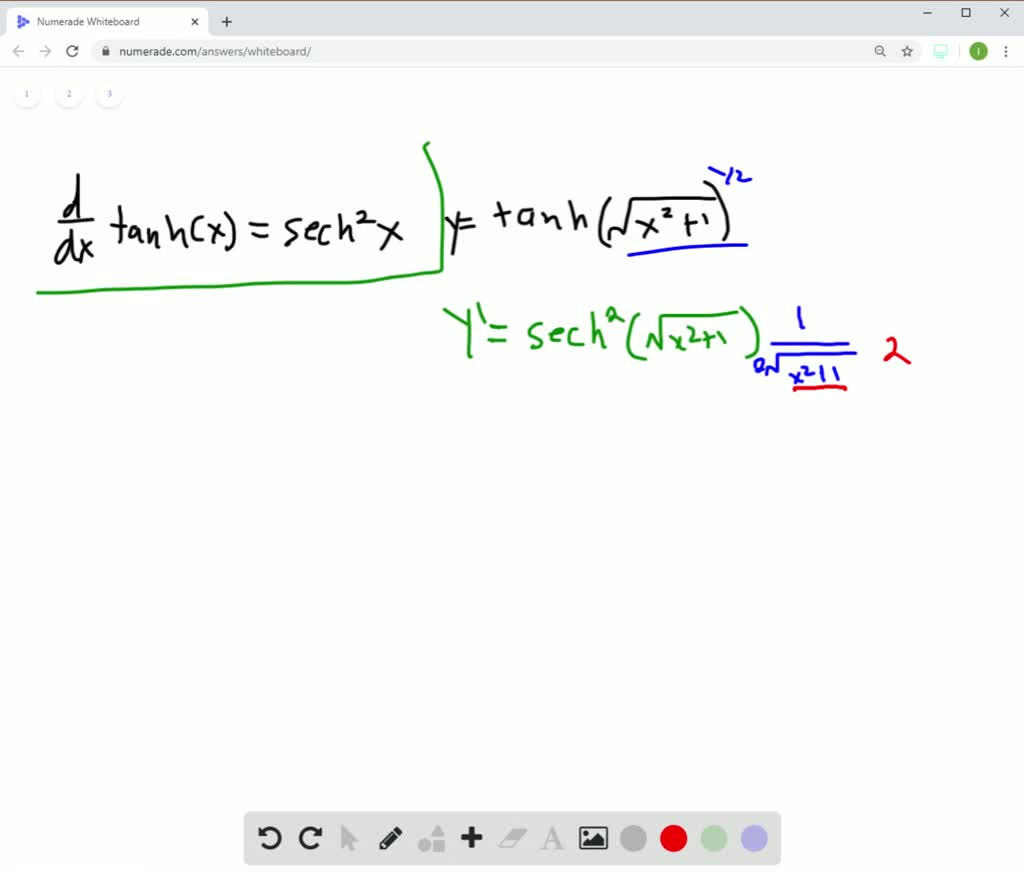This screenshot has height=872, width=1024.
Task: Click the Redo icon on whiteboard toolbar
Action: 310,838
